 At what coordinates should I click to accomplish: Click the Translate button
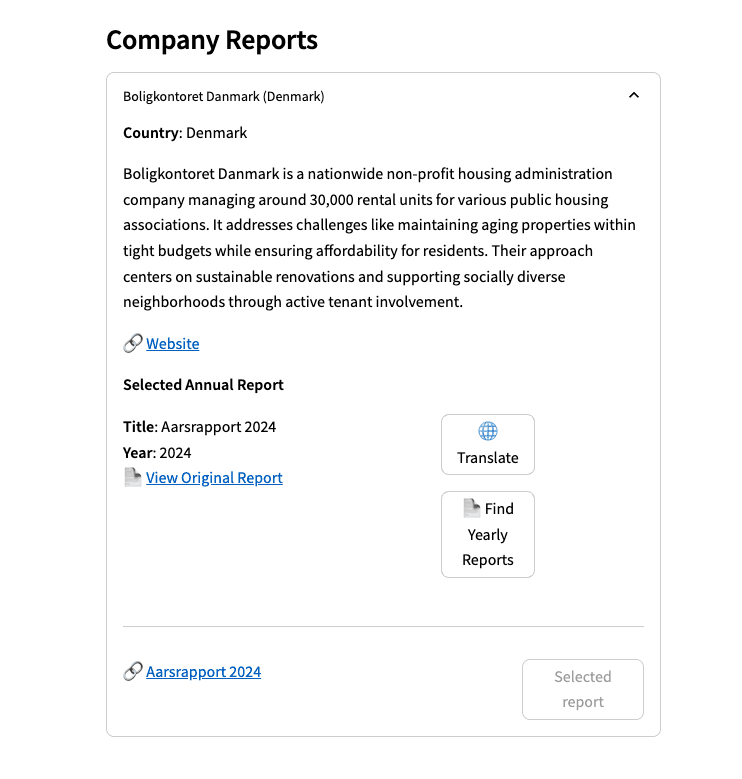click(488, 445)
